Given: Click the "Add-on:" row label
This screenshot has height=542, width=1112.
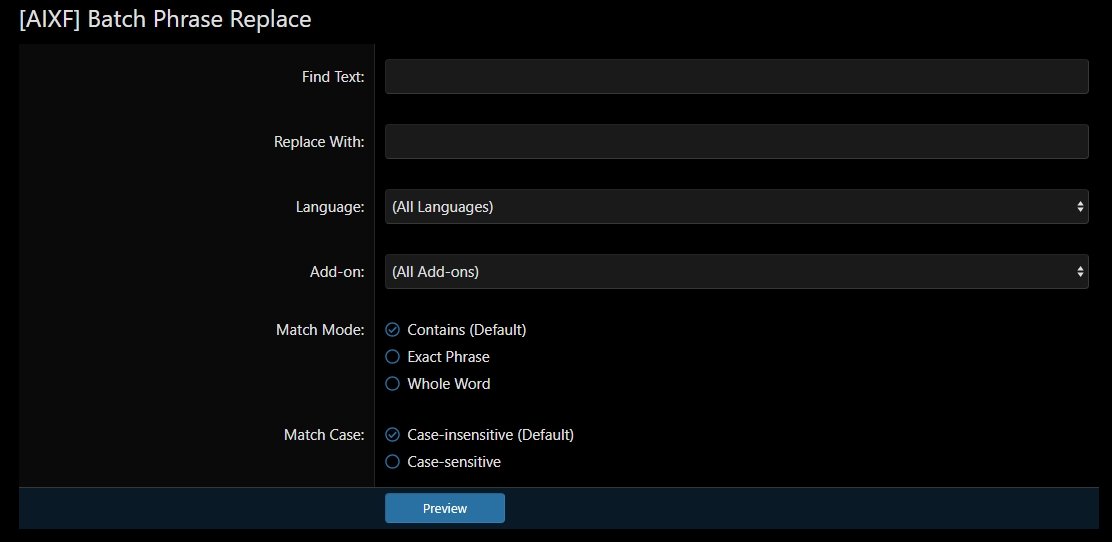Looking at the screenshot, I should pyautogui.click(x=337, y=272).
